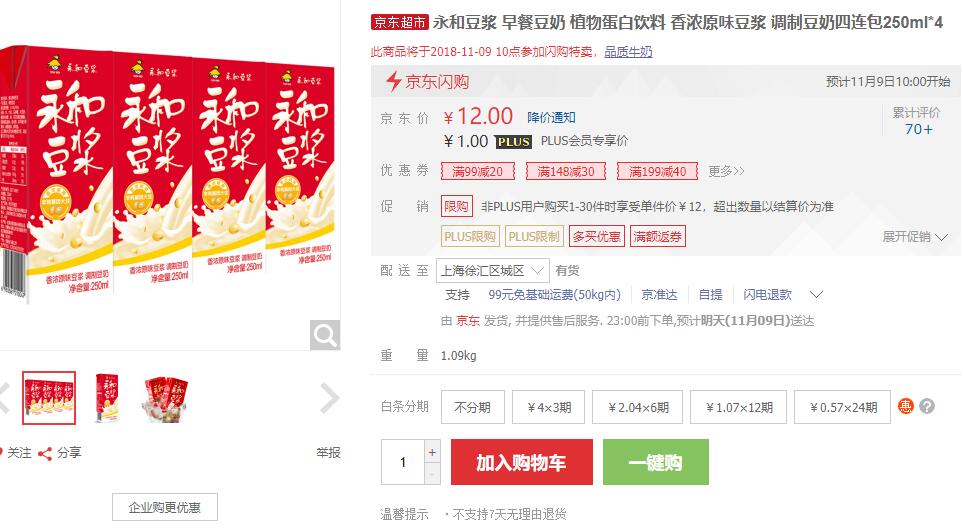Expand delivery support options chevron
The height and width of the screenshot is (531, 963).
coord(816,295)
